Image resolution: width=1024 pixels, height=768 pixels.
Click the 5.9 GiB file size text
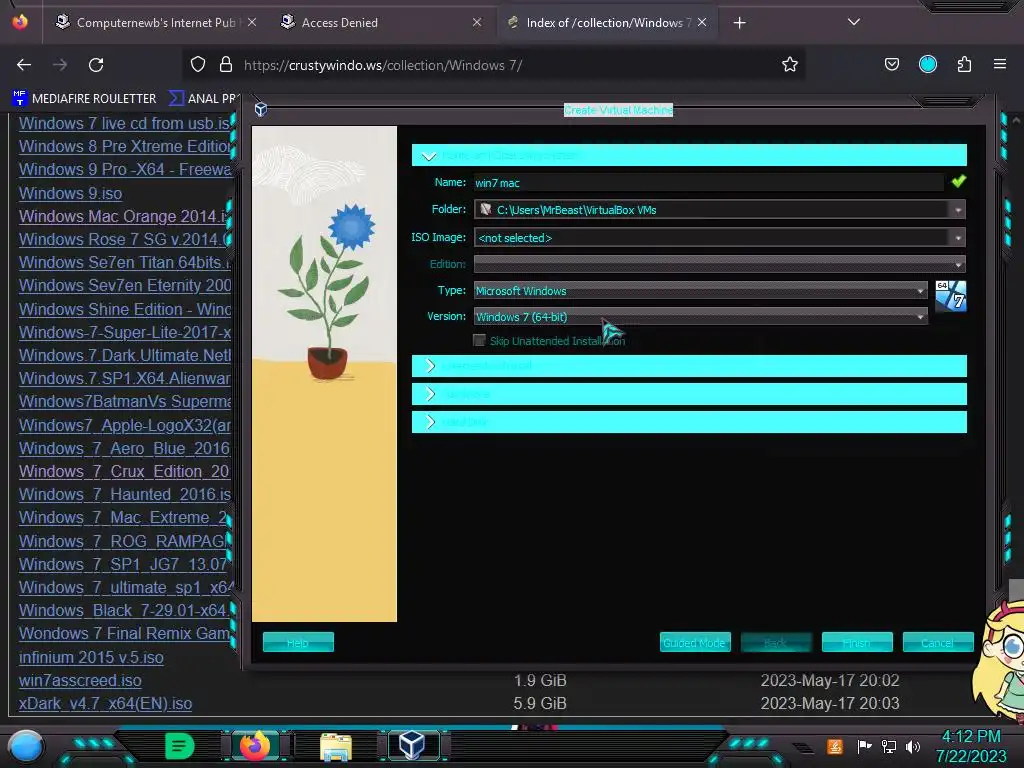(x=539, y=703)
